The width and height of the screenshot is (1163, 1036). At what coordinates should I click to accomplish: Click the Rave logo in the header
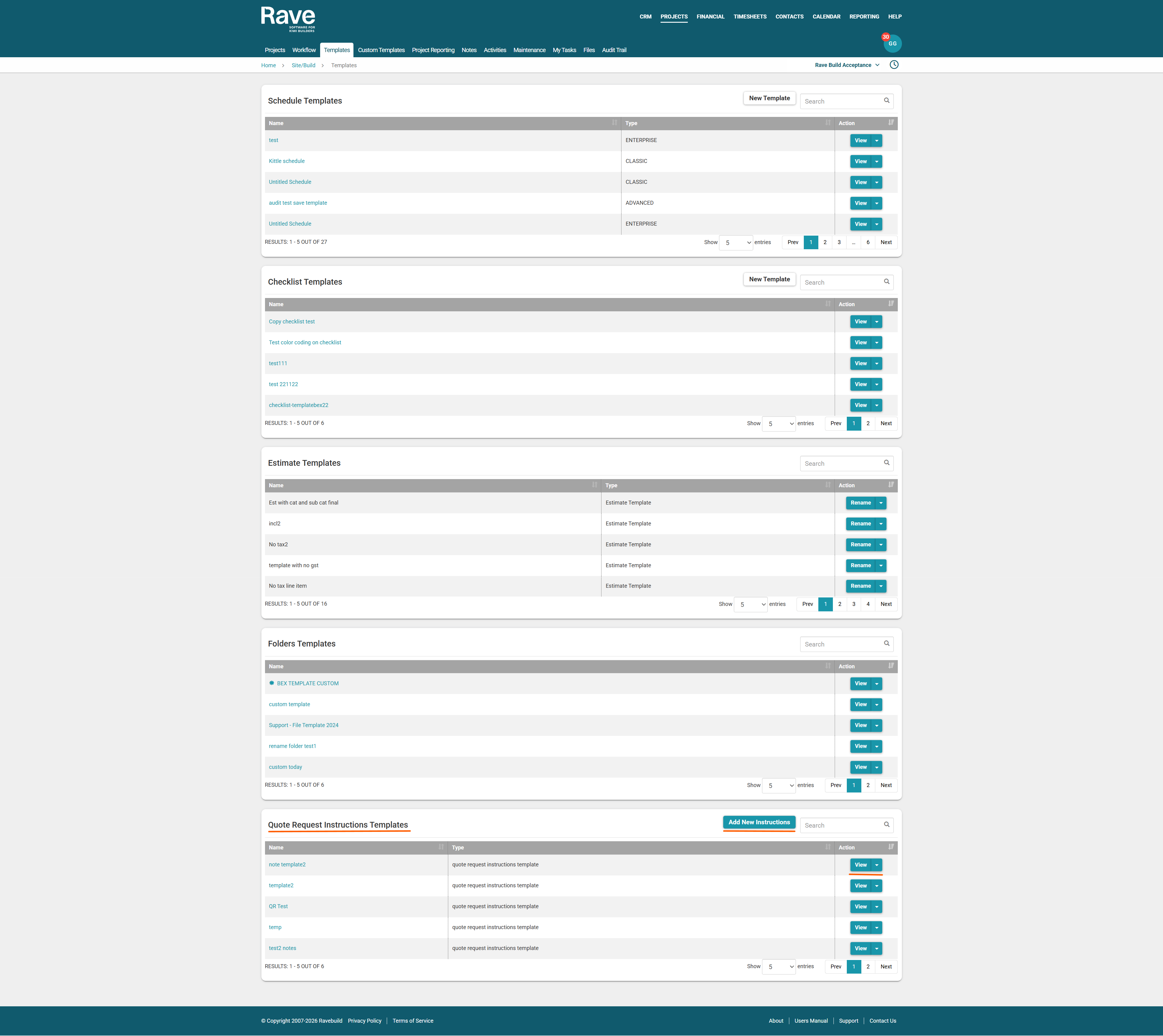pos(288,19)
